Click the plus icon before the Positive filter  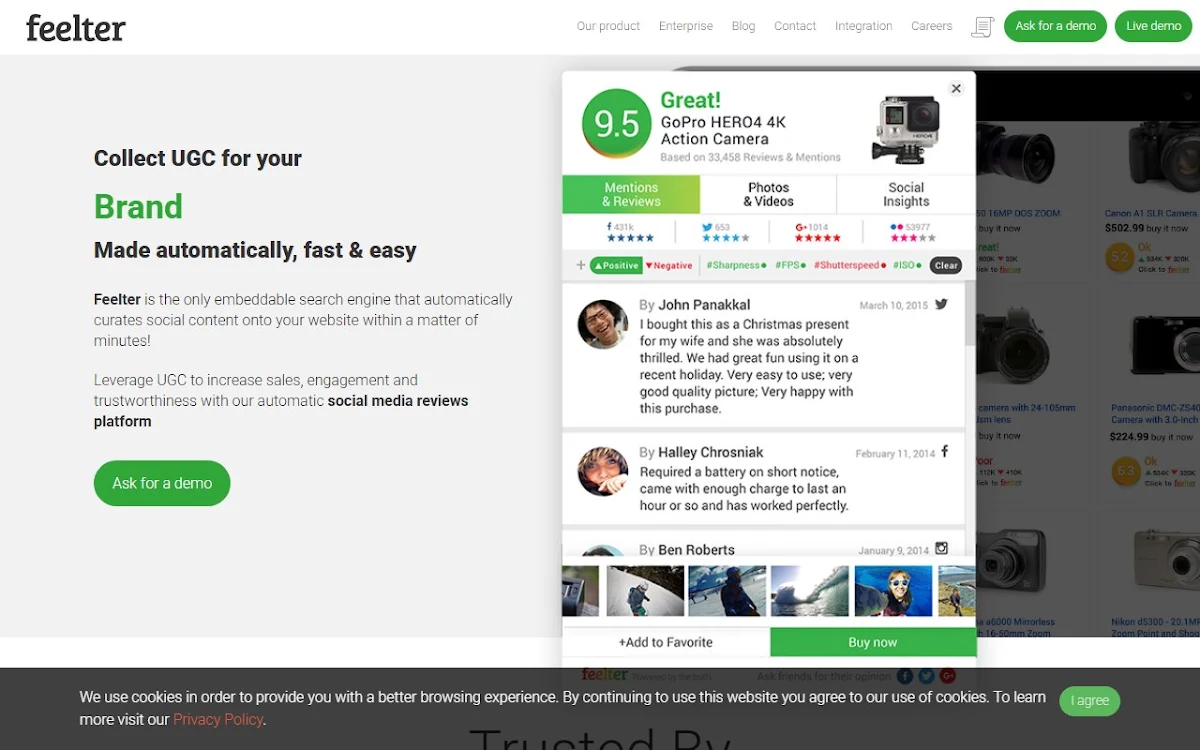[580, 265]
